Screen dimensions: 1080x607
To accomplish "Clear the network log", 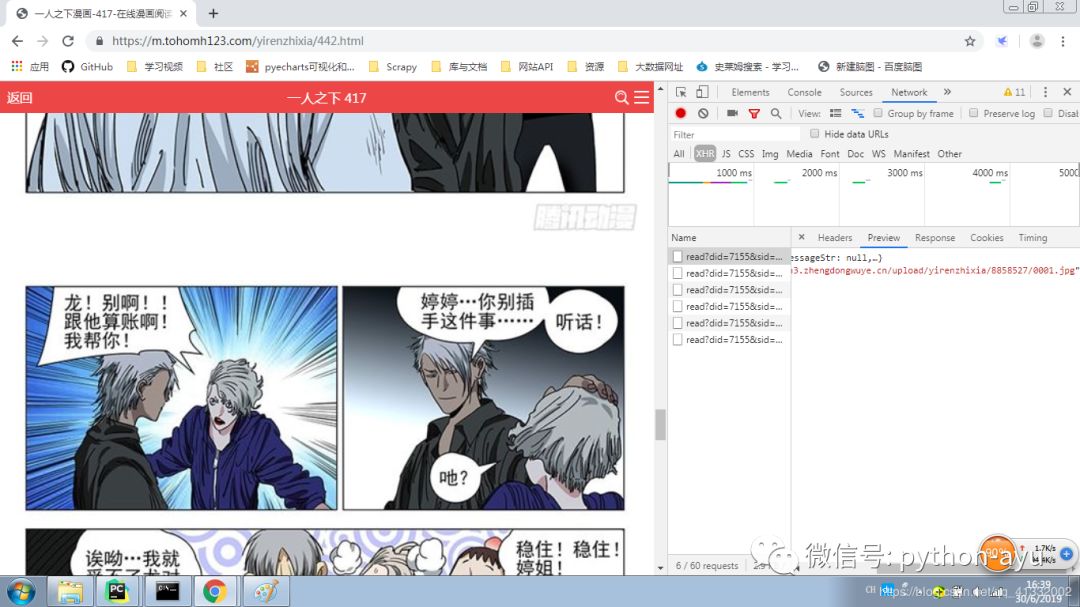I will [x=703, y=113].
